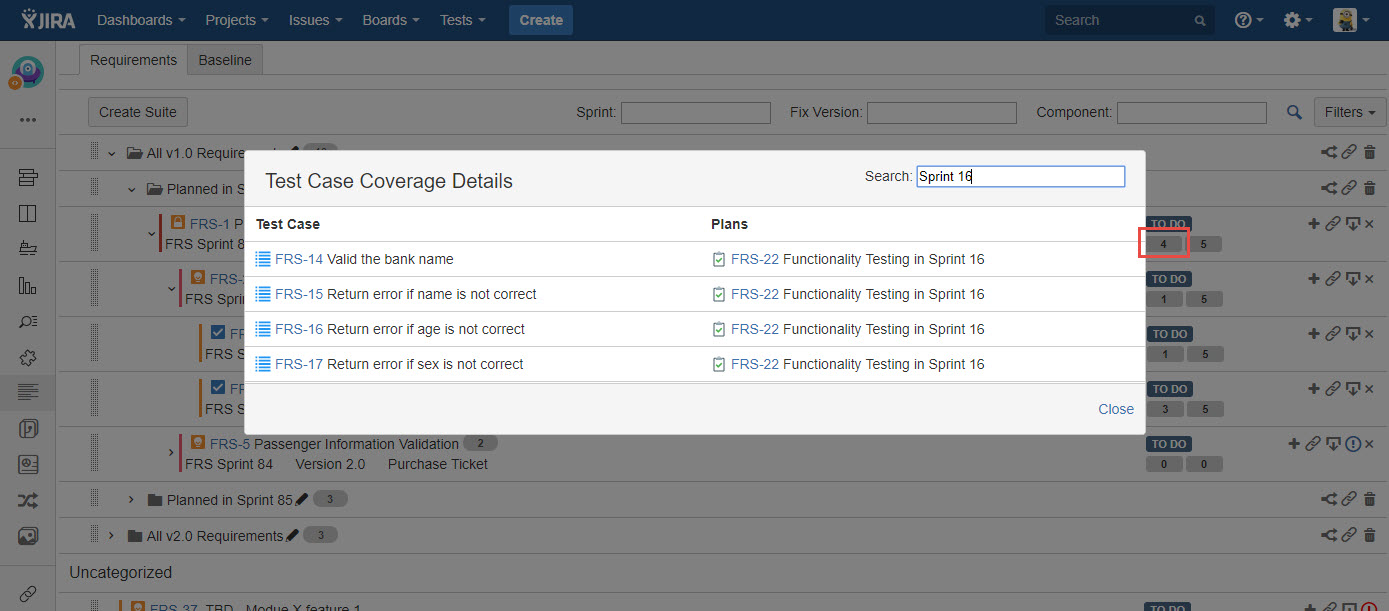
Task: Click the shuffle icon in the left sidebar
Action: coord(28,501)
